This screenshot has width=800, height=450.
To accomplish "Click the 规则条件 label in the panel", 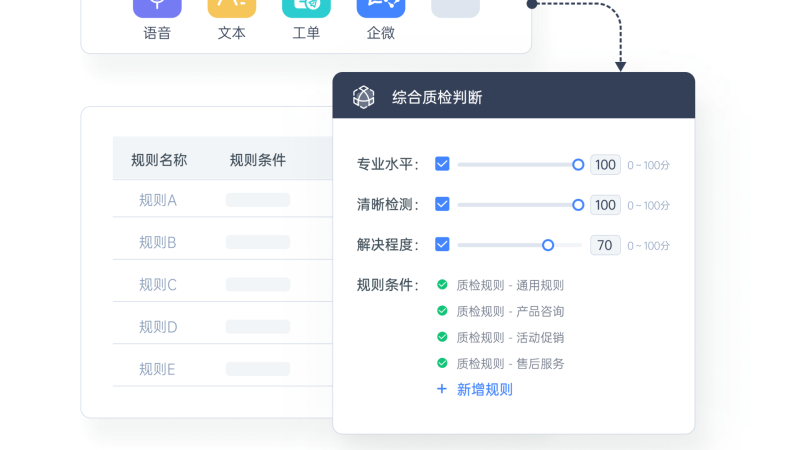I will coord(388,285).
